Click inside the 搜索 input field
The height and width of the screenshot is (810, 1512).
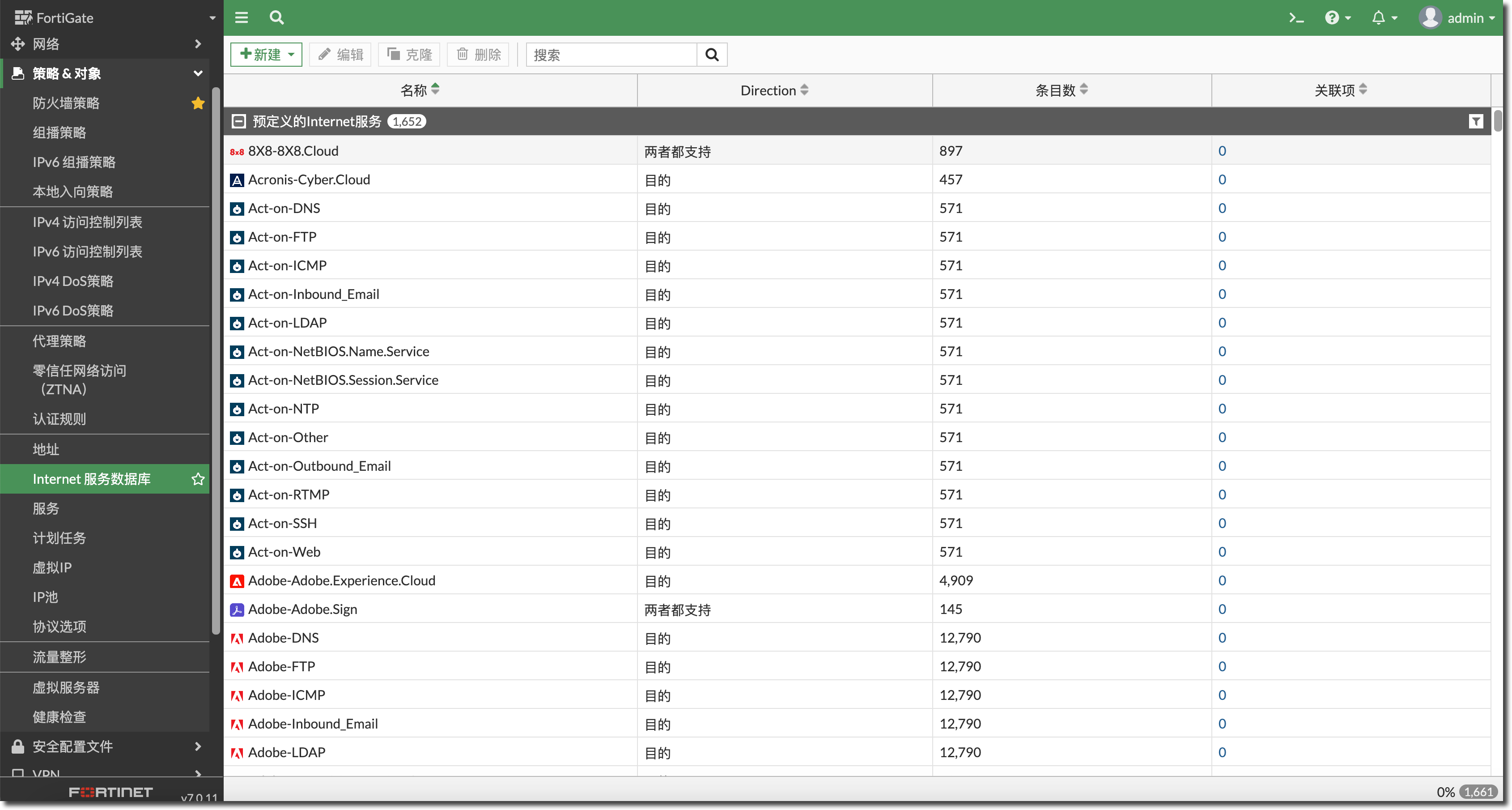[611, 55]
